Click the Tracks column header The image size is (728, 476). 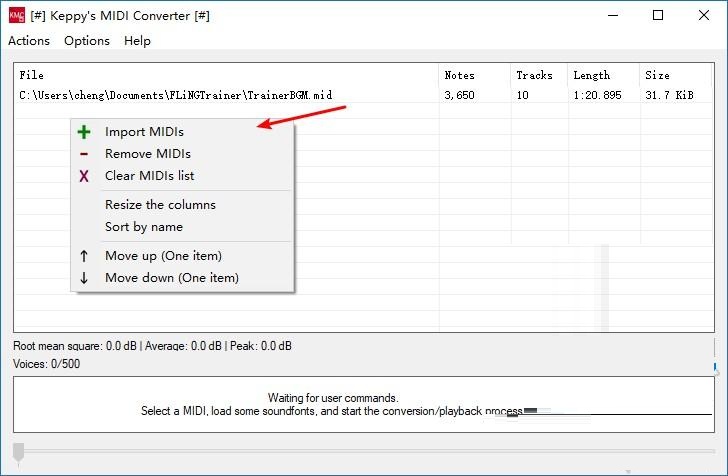[x=539, y=75]
